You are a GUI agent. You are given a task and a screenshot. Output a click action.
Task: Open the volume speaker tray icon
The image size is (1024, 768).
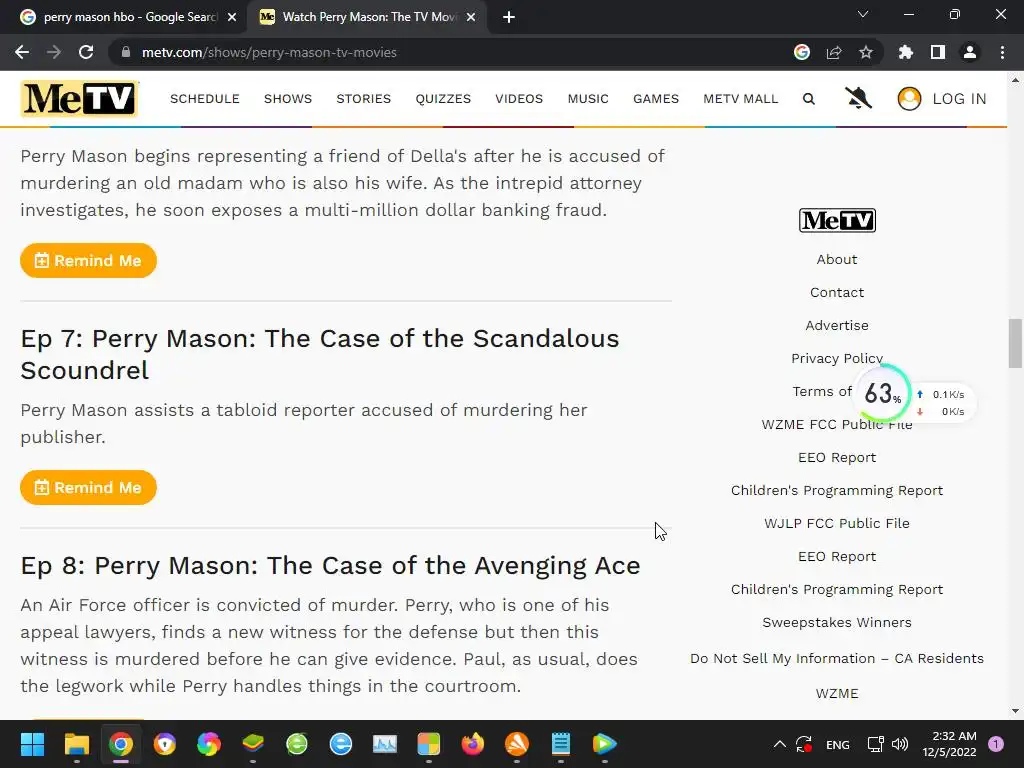click(900, 744)
